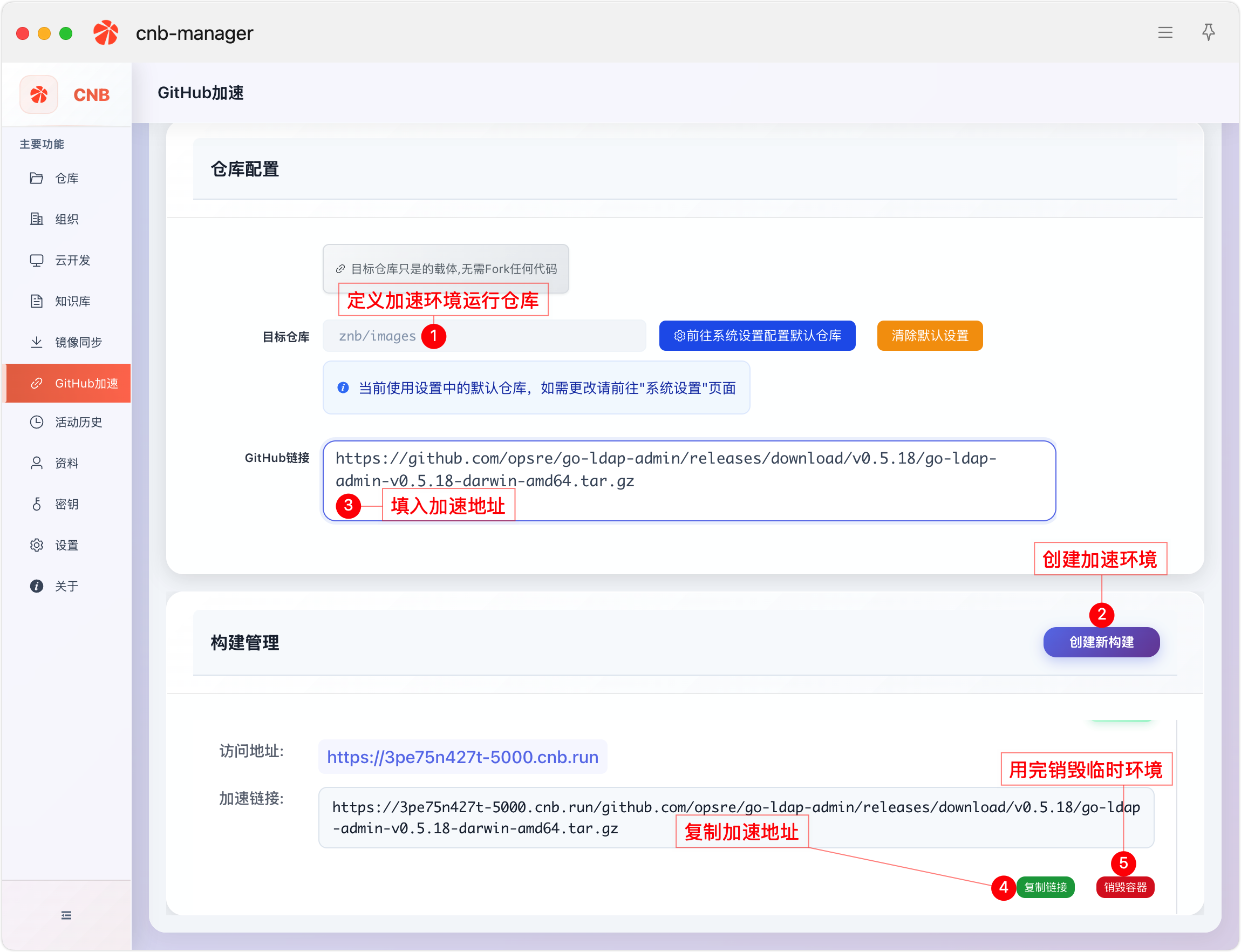Click the person icon beside 资料
The height and width of the screenshot is (952, 1241).
(37, 464)
